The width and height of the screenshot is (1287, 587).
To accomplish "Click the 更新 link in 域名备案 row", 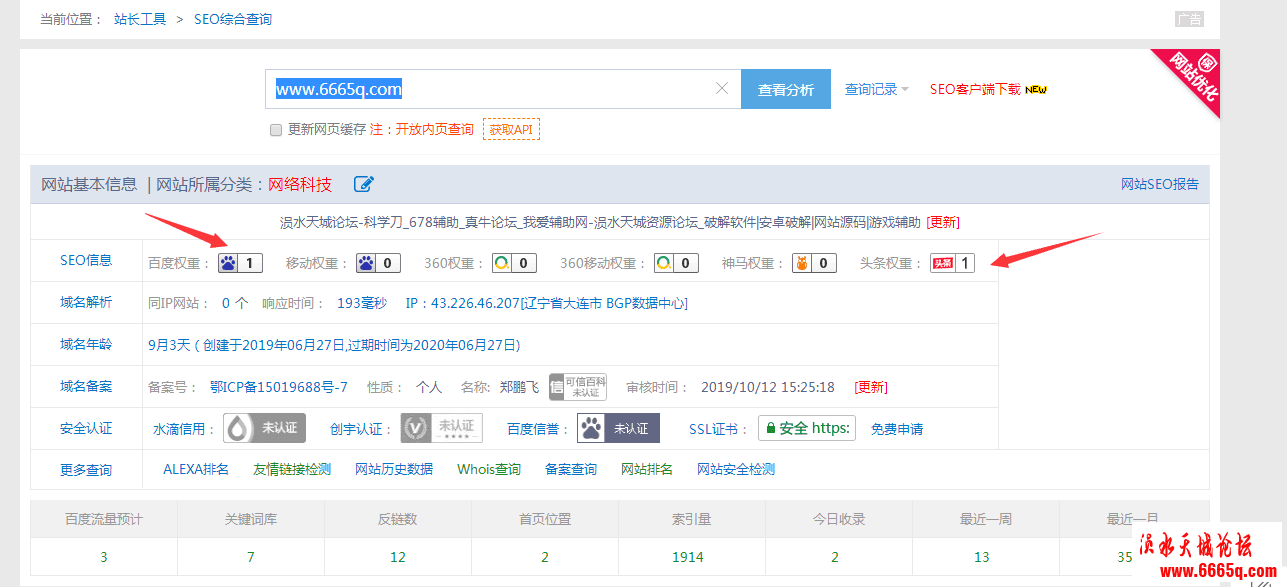I will 871,387.
